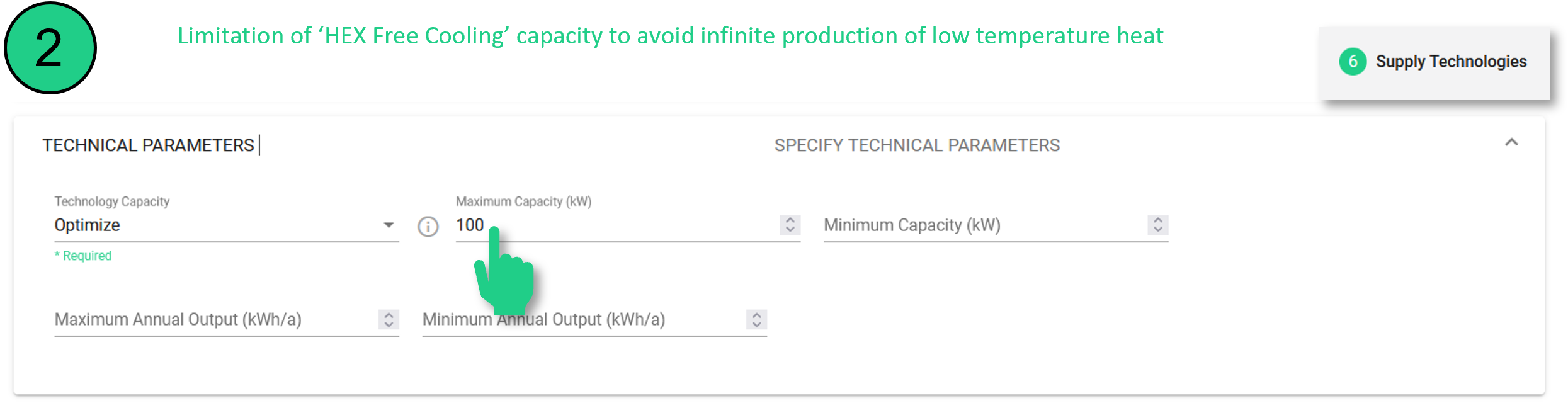The height and width of the screenshot is (408, 1568).
Task: Go to the Supply Technologies step
Action: [1451, 62]
